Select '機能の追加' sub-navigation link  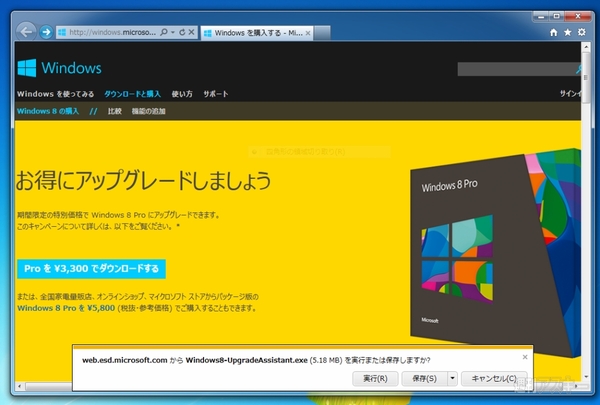148,111
